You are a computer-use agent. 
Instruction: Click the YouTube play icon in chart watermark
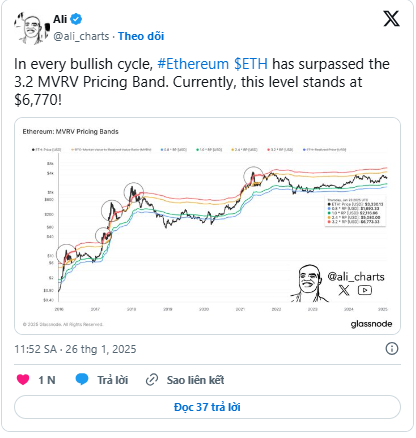[x=365, y=290]
